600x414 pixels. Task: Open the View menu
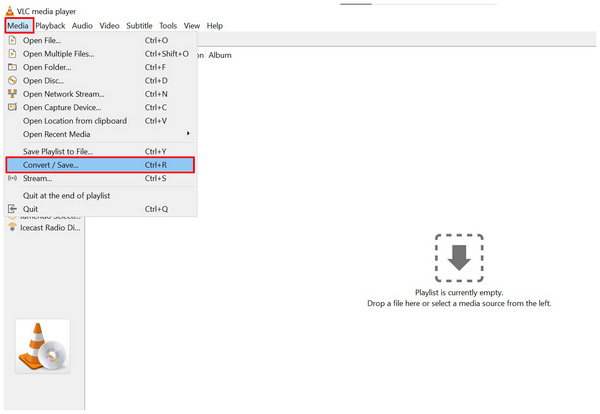pyautogui.click(x=192, y=26)
